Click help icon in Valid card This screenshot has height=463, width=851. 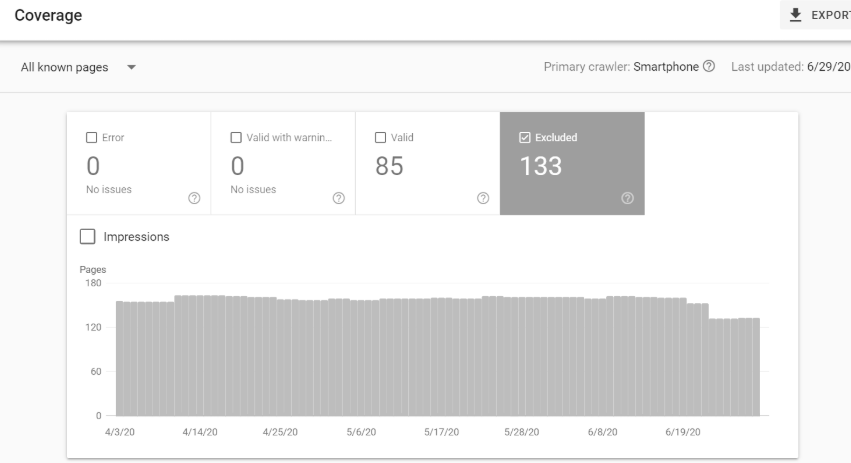483,199
